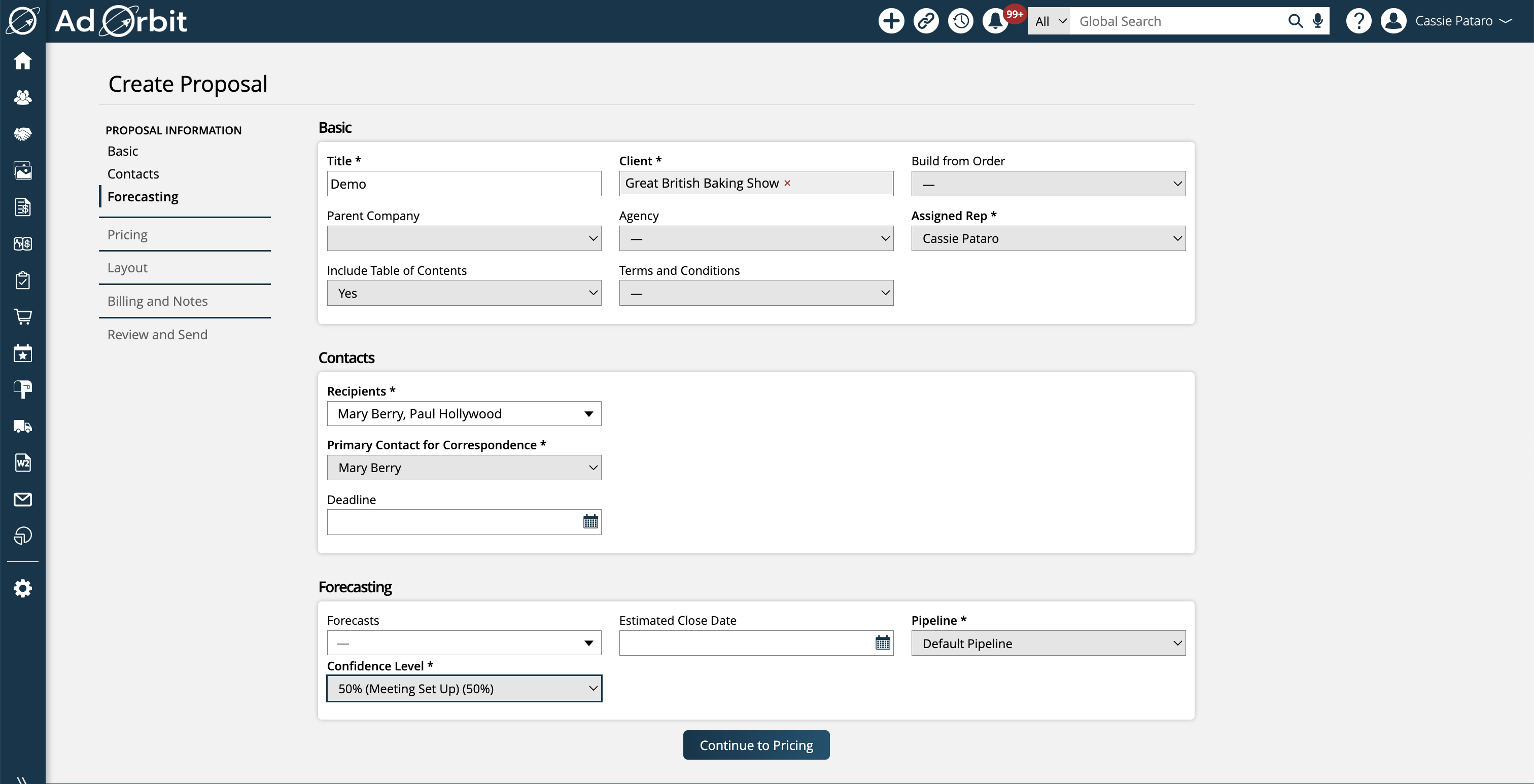The height and width of the screenshot is (784, 1534).
Task: Click the Global Search magnifier icon
Action: 1295,21
